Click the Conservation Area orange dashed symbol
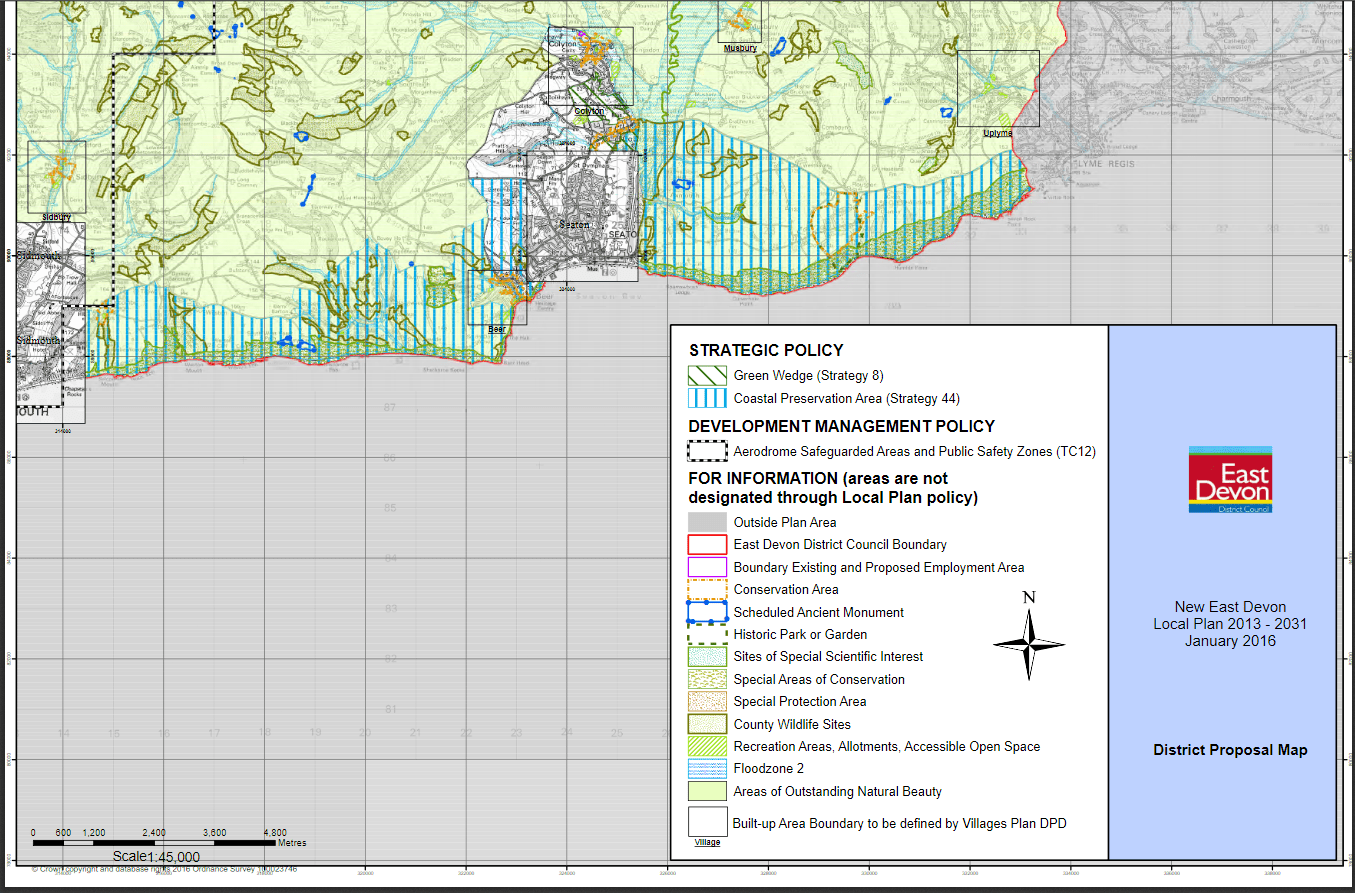1355x893 pixels. [707, 590]
